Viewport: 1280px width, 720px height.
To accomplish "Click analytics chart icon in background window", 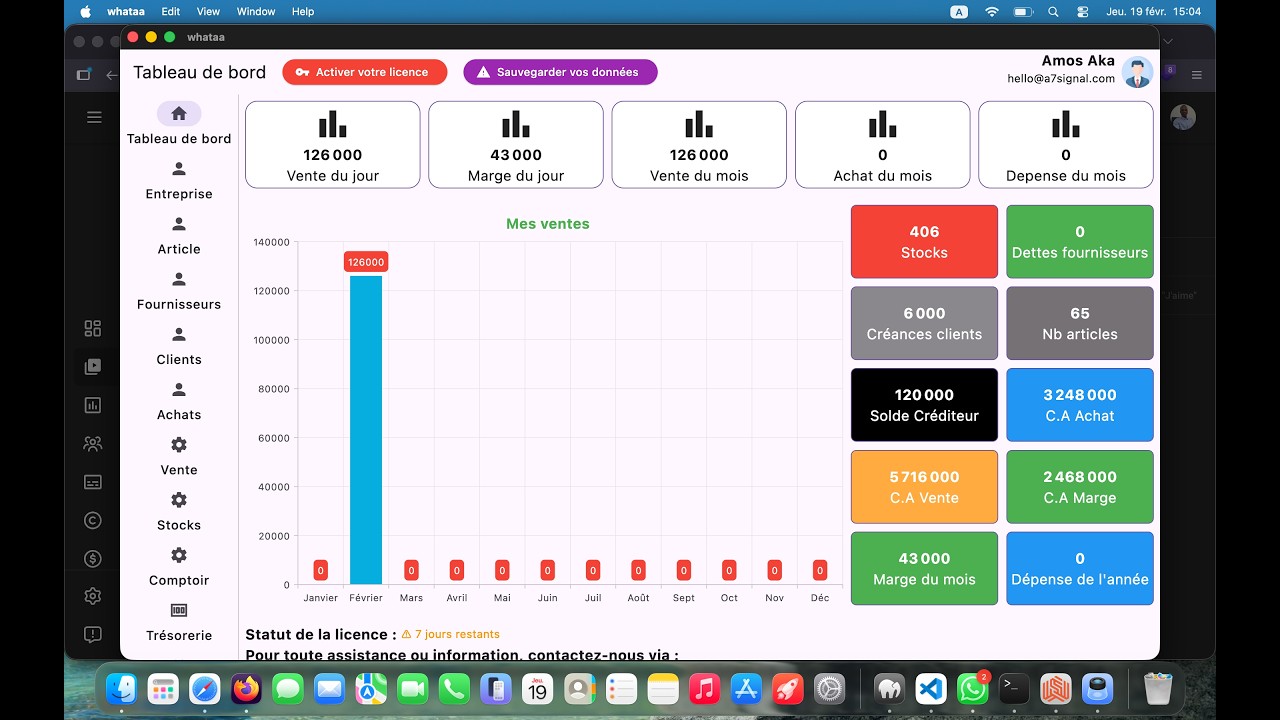I will click(x=93, y=405).
